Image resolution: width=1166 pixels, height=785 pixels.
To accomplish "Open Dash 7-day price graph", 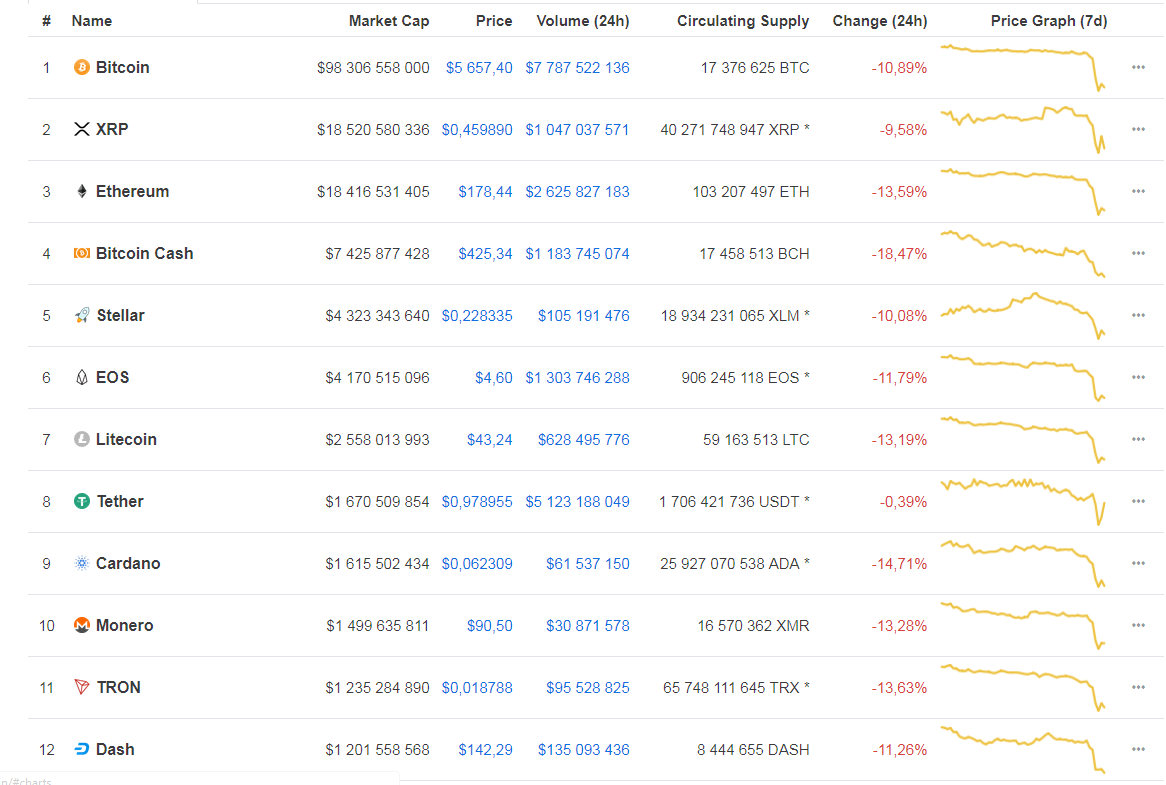I will tap(1023, 749).
